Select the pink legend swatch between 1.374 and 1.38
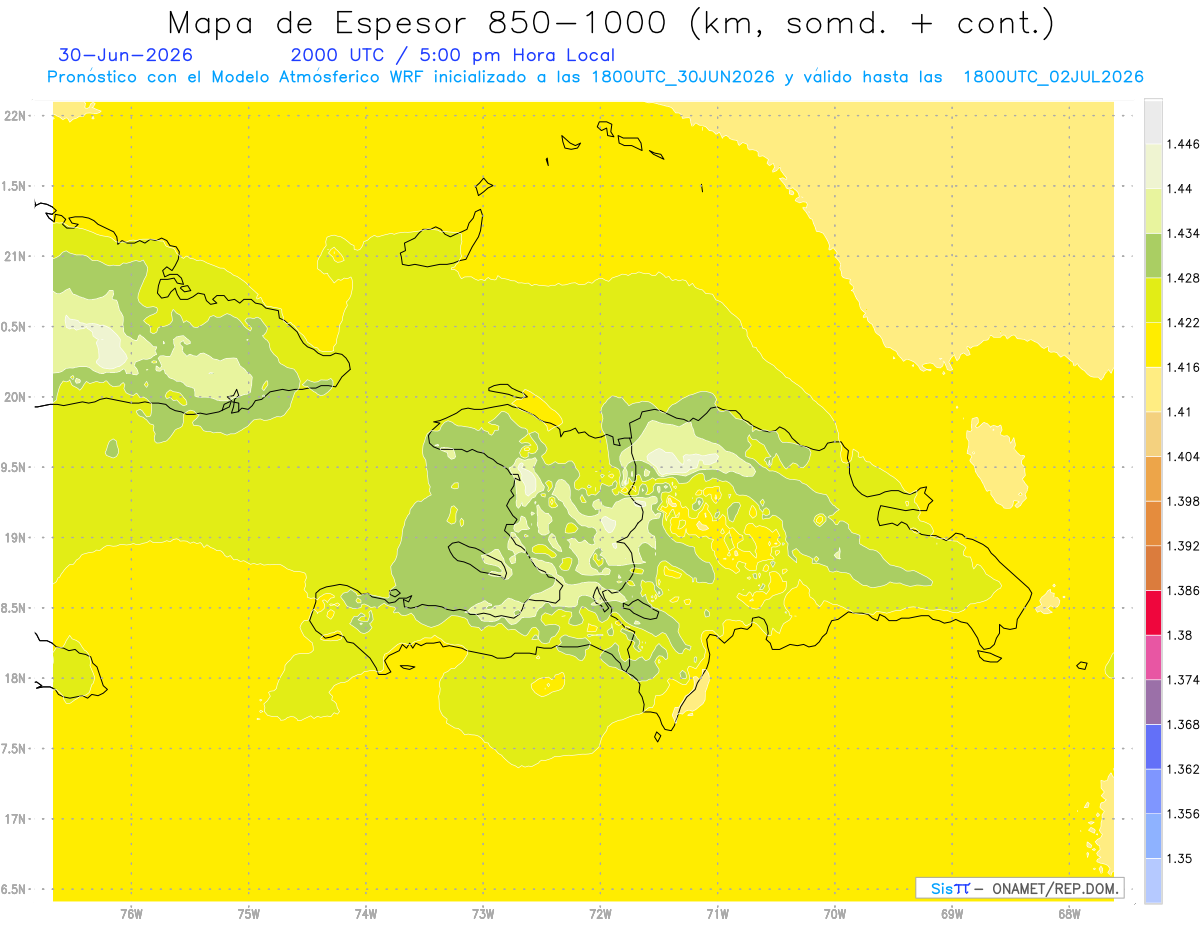The width and height of the screenshot is (1200, 927). click(x=1153, y=657)
